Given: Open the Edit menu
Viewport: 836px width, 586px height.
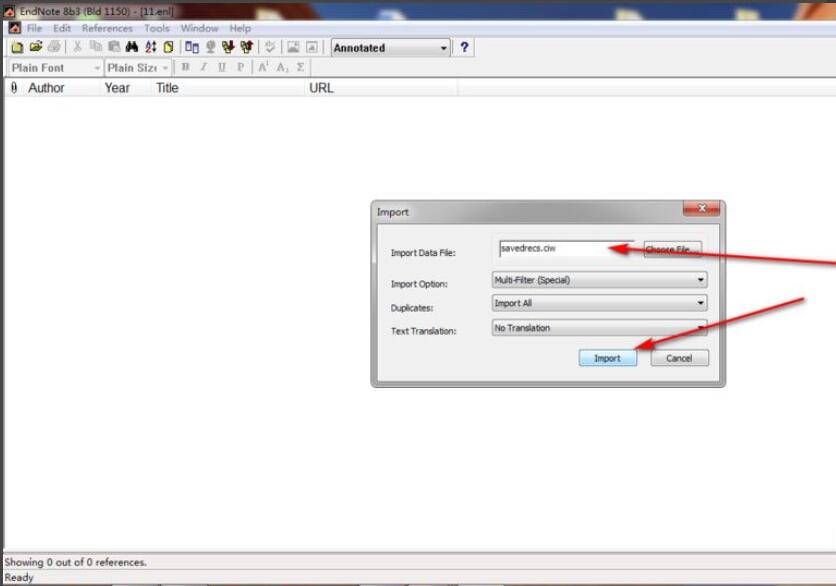Looking at the screenshot, I should point(62,28).
